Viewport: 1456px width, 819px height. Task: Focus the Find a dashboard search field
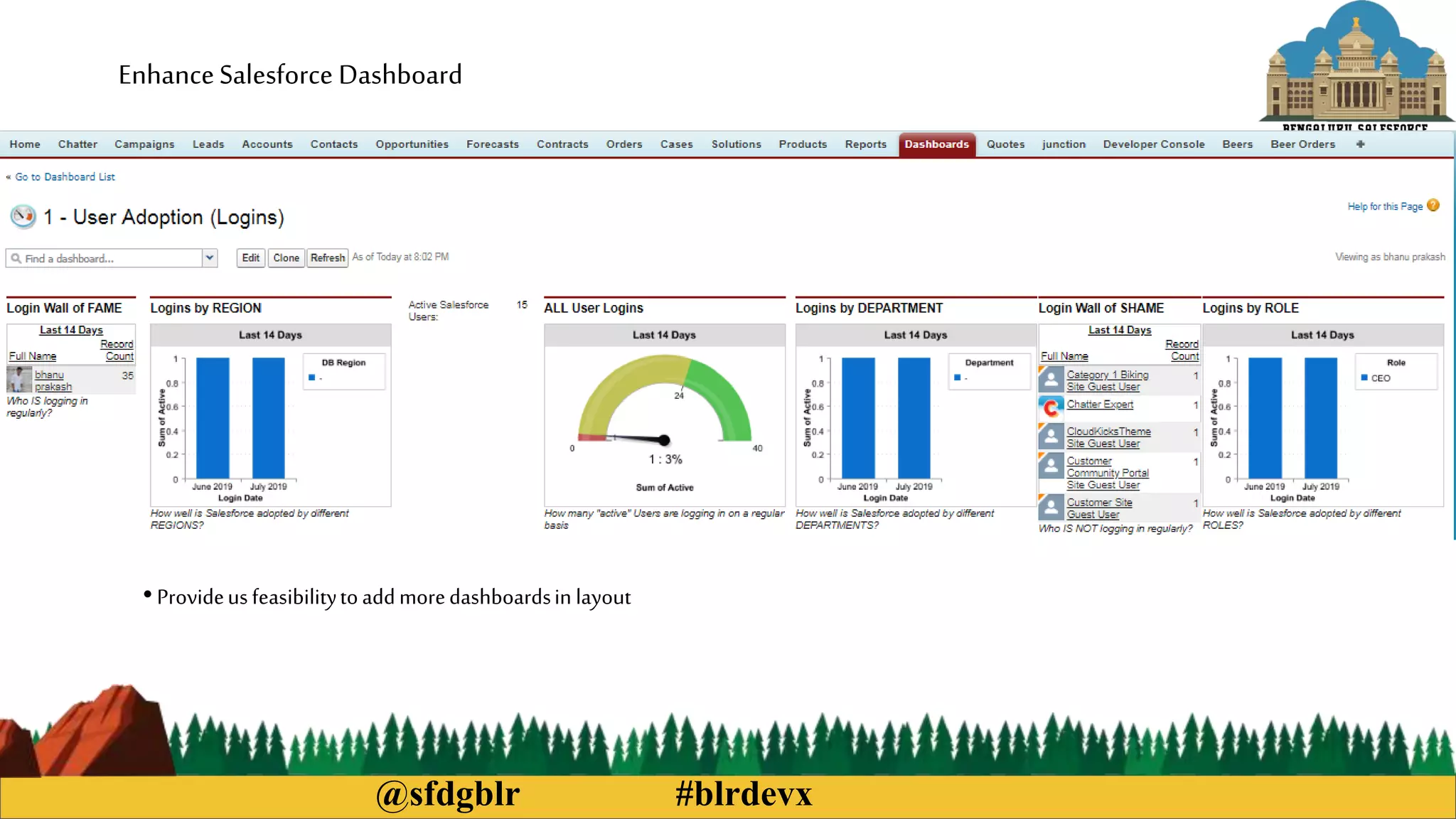(x=105, y=258)
